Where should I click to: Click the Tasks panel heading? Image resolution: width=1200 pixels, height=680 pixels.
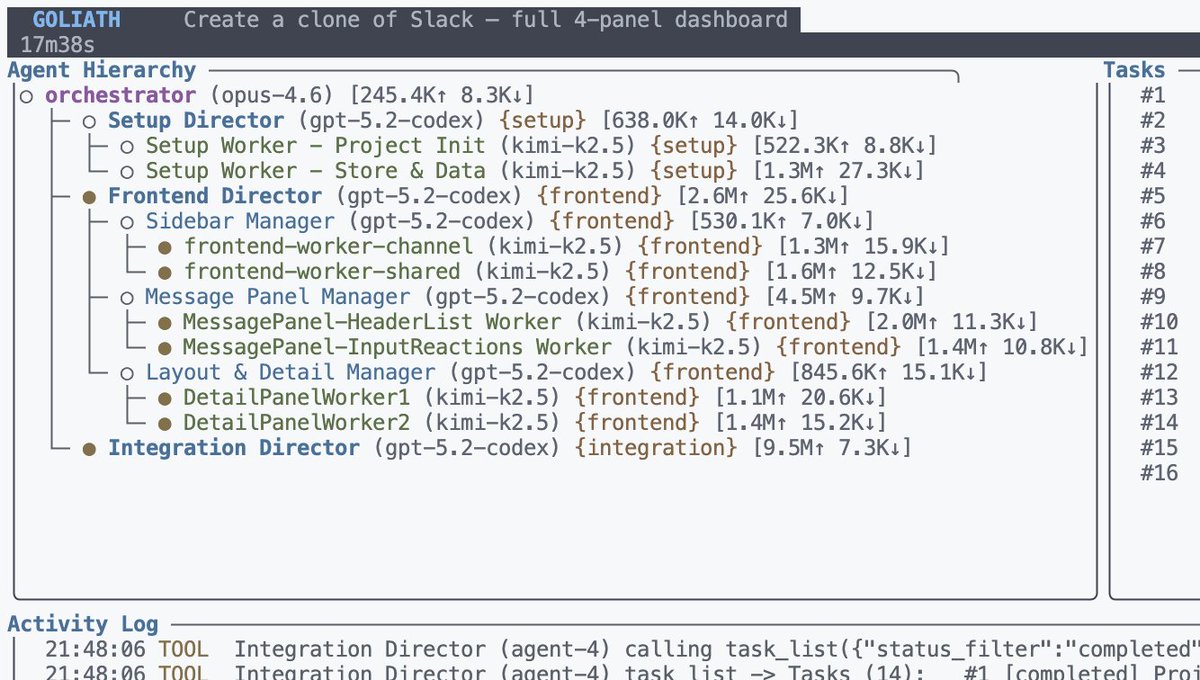(1134, 70)
